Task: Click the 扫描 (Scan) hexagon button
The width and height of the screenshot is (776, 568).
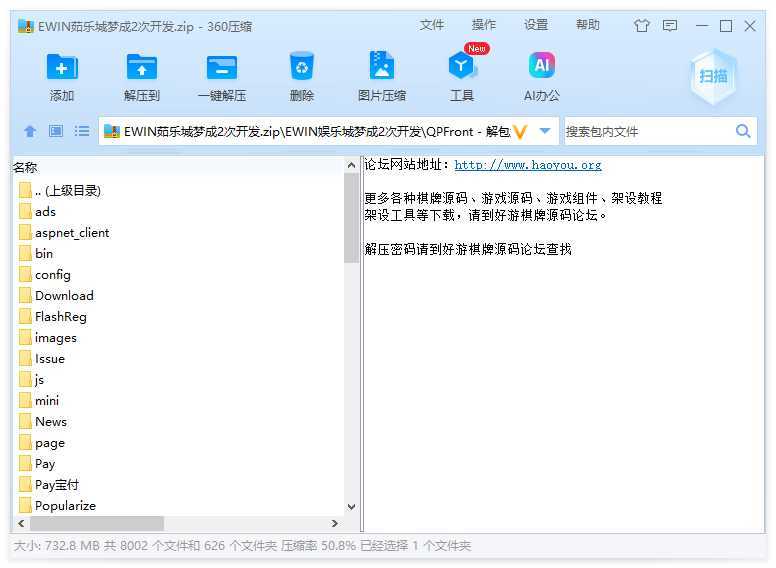Action: (713, 76)
